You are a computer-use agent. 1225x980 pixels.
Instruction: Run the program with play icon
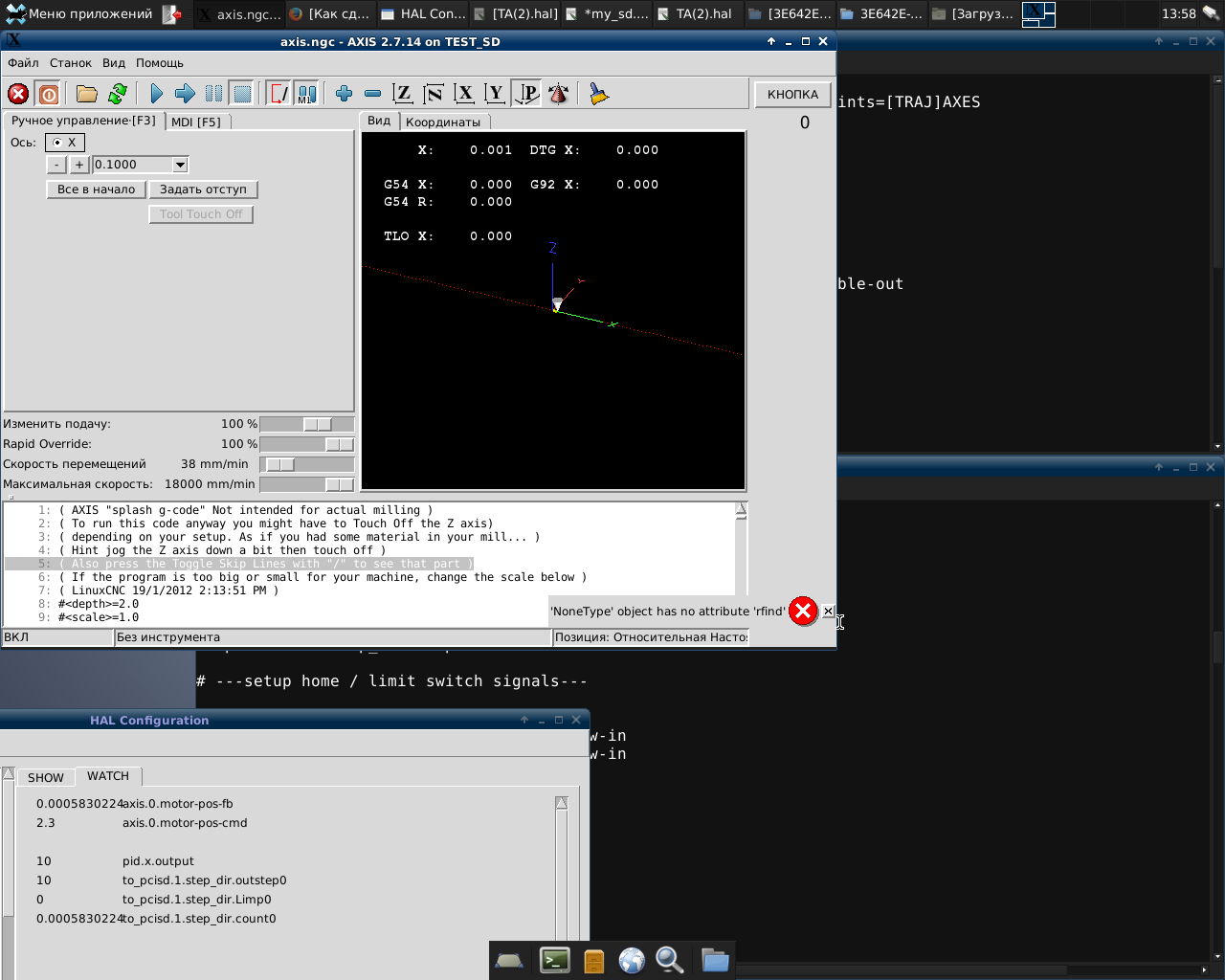[156, 94]
